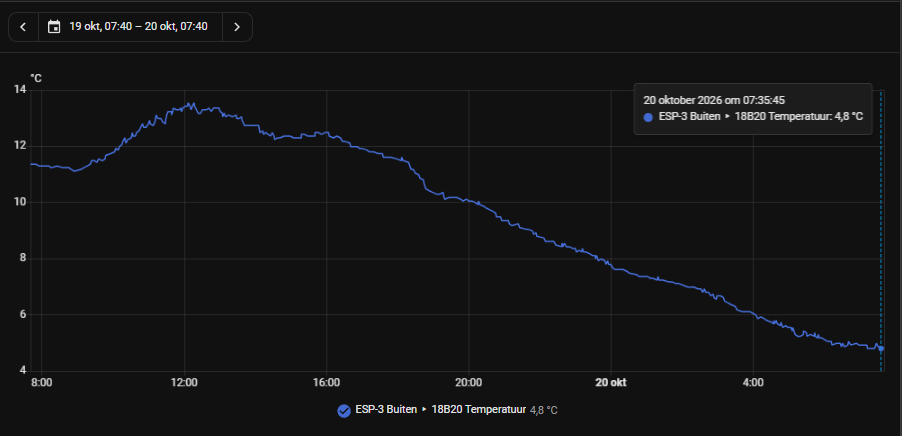Screen dimensions: 902x436
Task: Click tooltip timestamp '20 oktober 2026 om 07:35:45'
Action: click(x=714, y=101)
